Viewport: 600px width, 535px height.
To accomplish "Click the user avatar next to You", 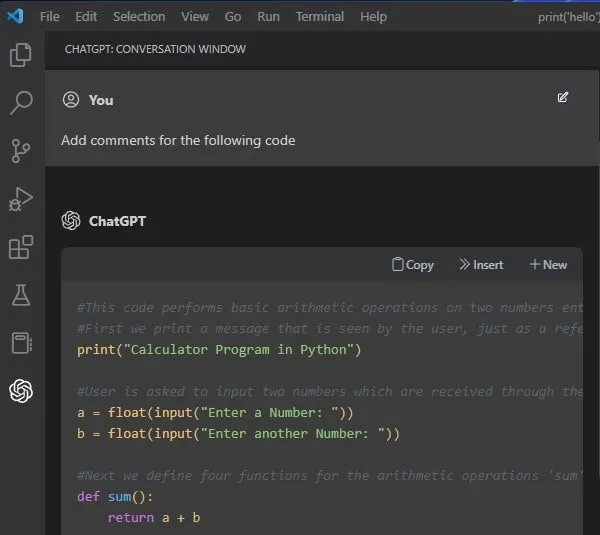I will (x=71, y=99).
